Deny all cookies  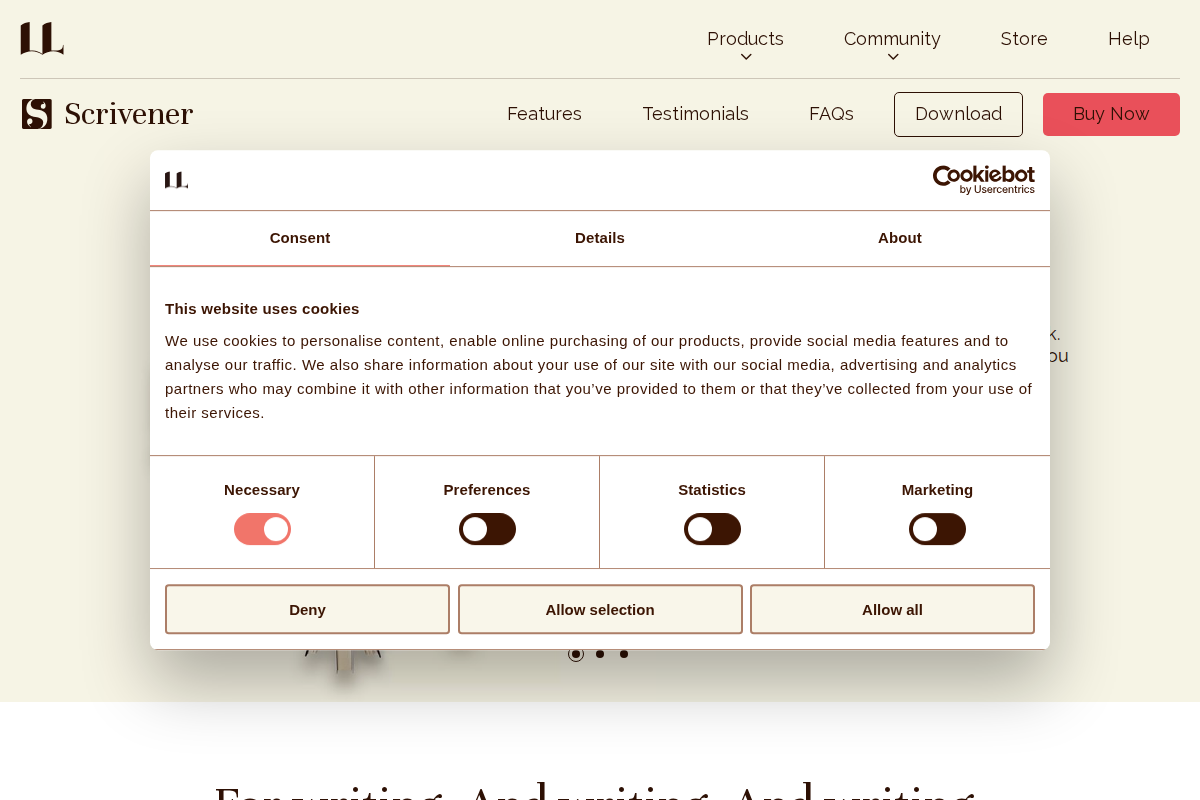(x=307, y=609)
